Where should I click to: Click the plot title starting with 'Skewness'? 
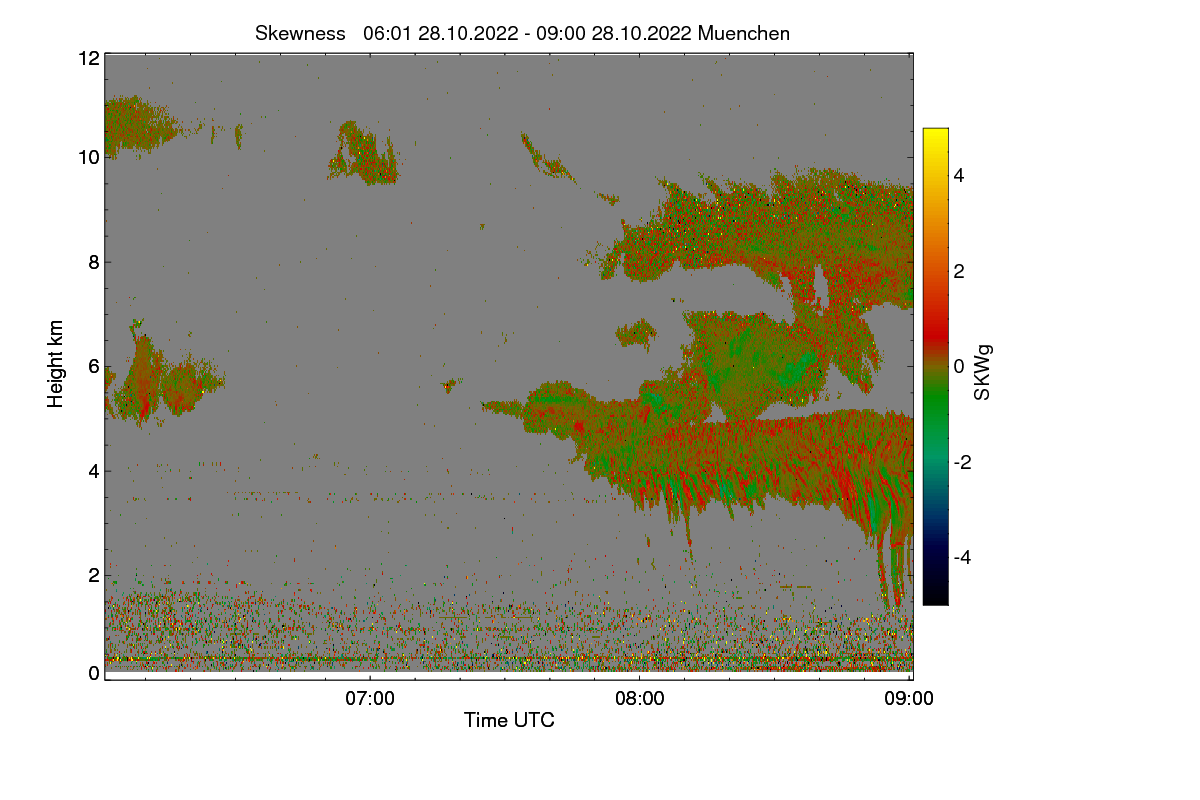pyautogui.click(x=522, y=33)
